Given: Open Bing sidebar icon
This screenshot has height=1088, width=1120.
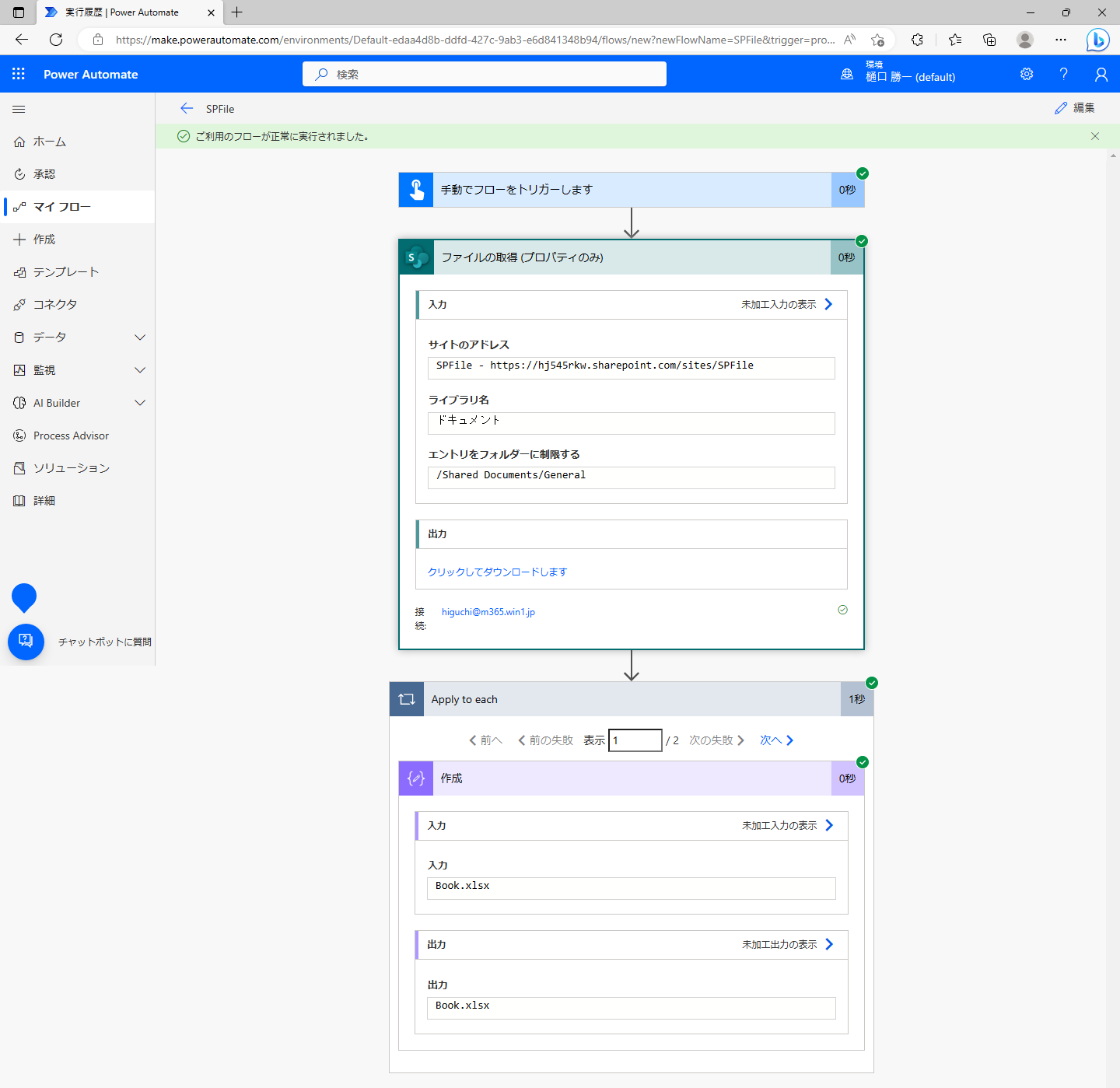Looking at the screenshot, I should (1097, 40).
